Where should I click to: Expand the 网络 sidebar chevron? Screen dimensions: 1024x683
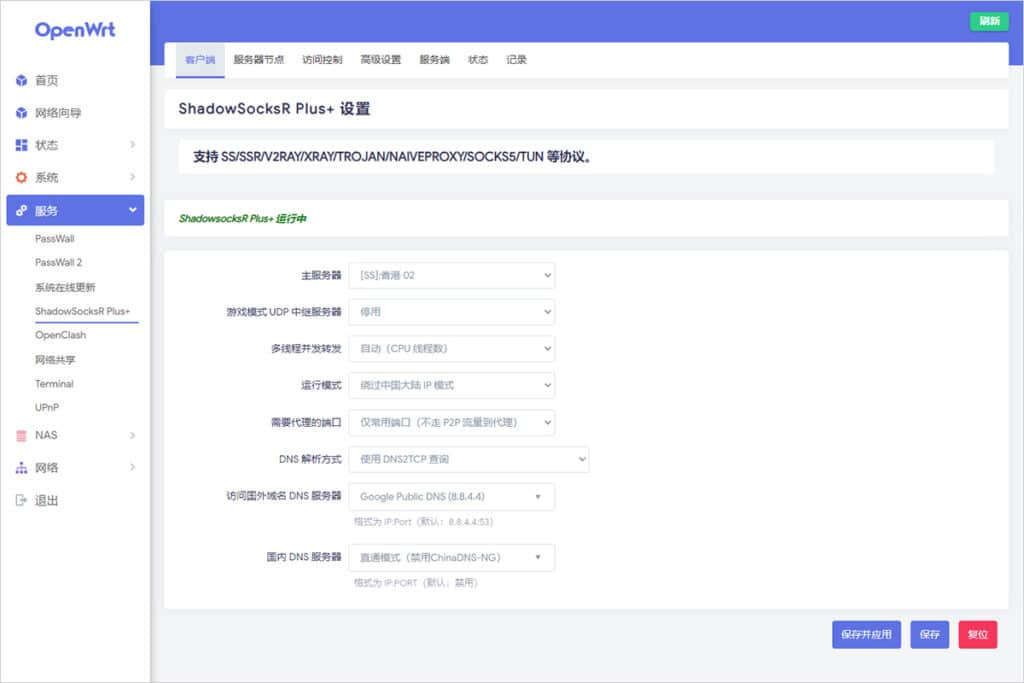(133, 467)
